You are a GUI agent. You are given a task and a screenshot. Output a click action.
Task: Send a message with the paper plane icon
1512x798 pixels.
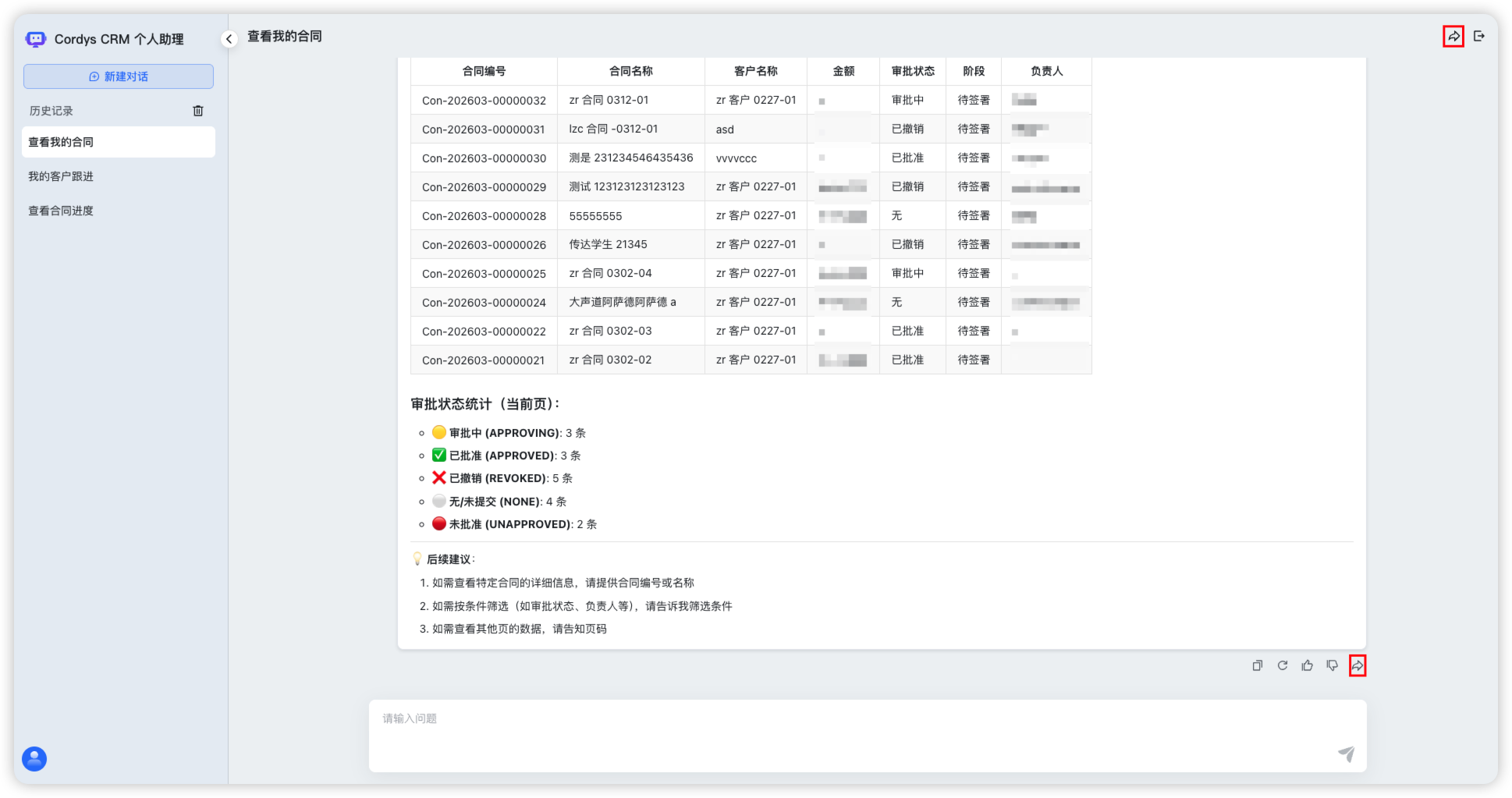(1346, 754)
